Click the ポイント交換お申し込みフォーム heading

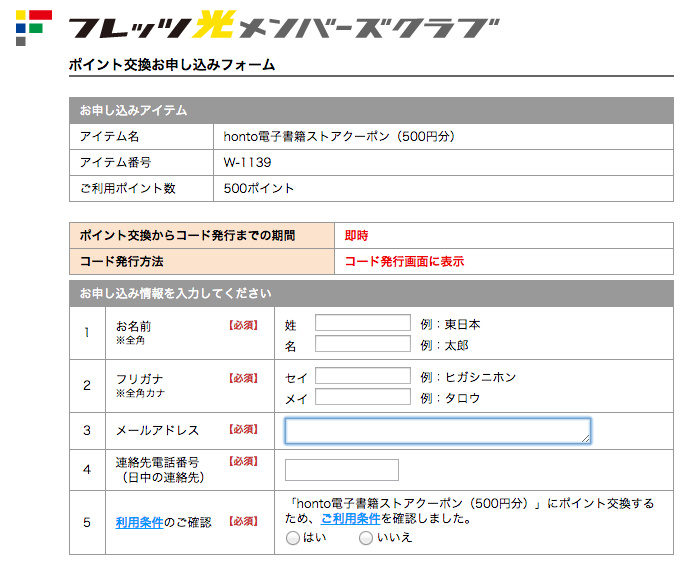pos(172,65)
